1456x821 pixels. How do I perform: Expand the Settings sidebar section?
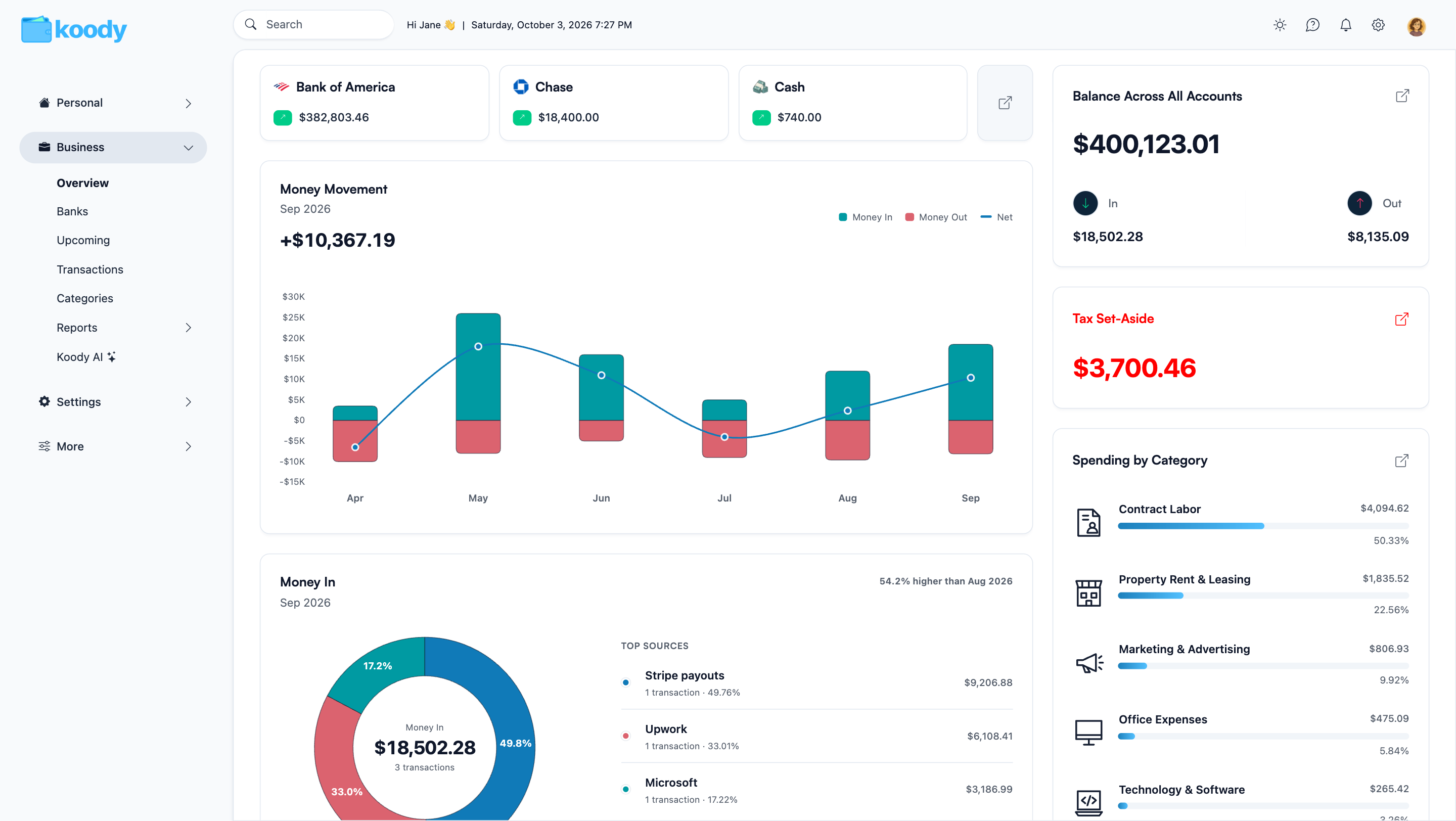pos(113,402)
